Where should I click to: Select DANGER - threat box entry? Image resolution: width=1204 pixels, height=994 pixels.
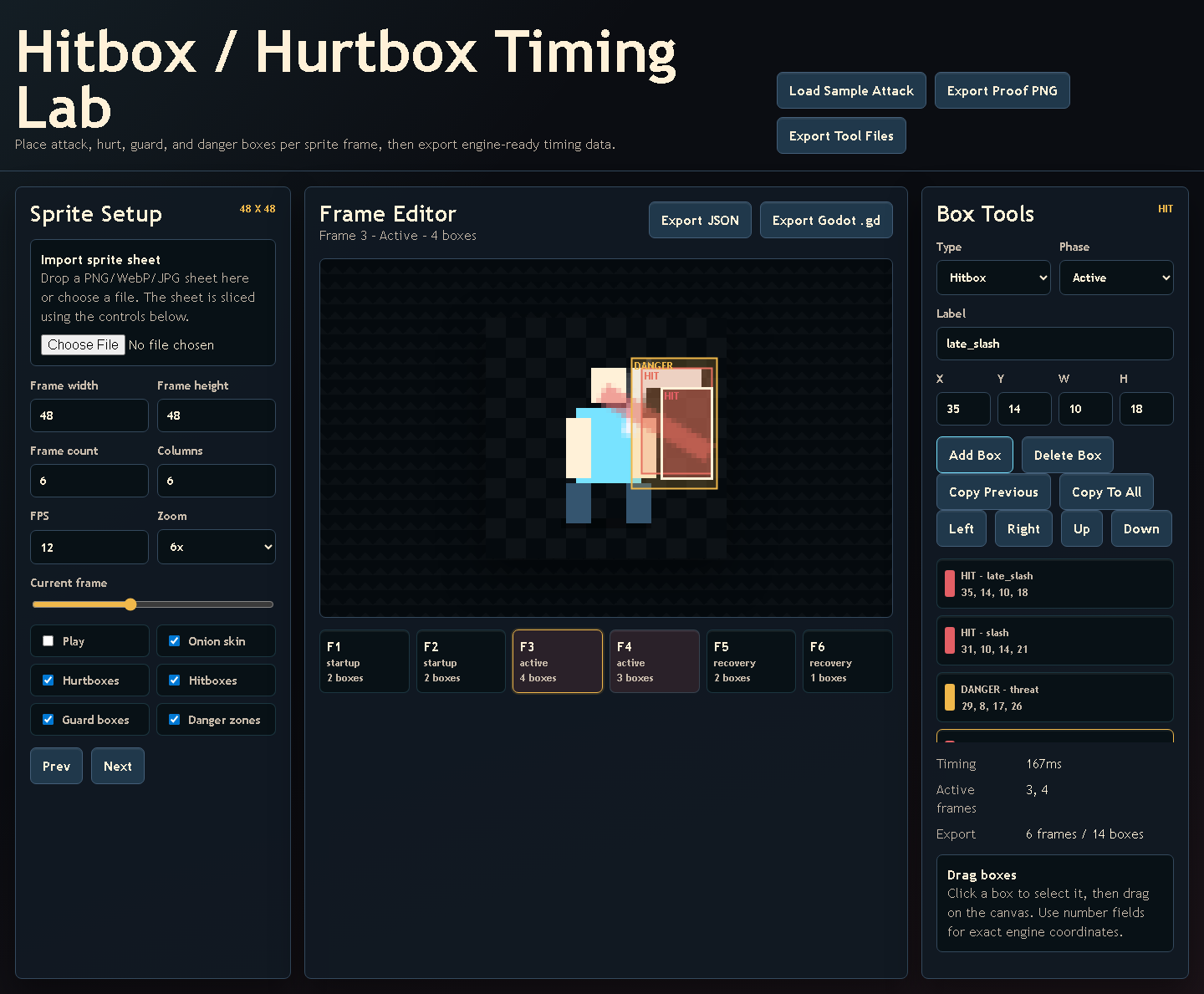(1055, 697)
